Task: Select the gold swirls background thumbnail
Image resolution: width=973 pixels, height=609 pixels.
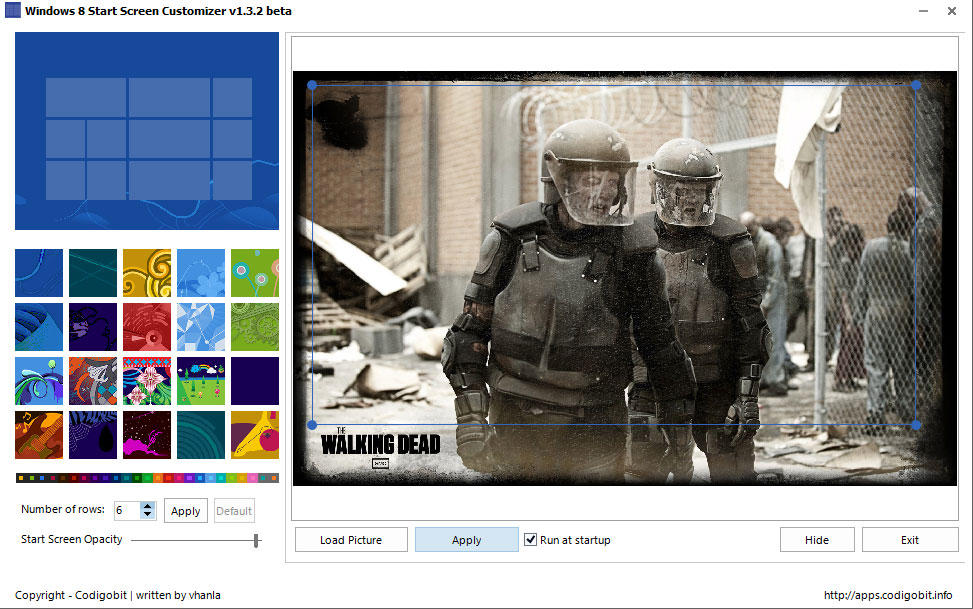Action: click(x=146, y=273)
